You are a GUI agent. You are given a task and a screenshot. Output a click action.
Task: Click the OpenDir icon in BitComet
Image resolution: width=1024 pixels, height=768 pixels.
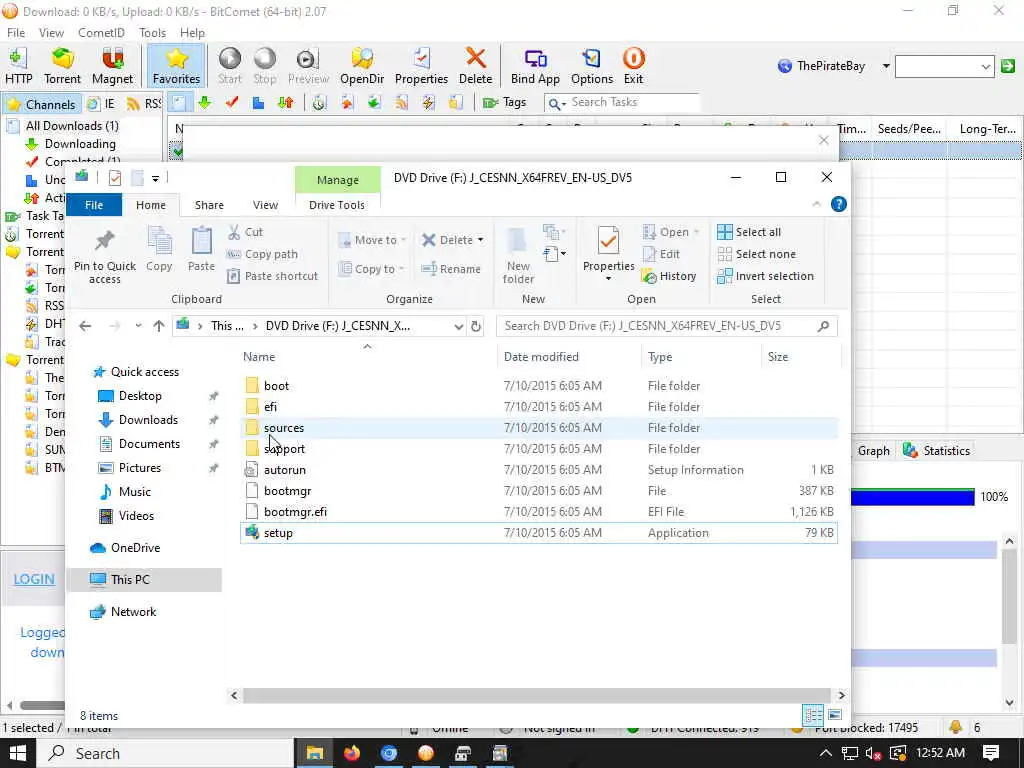click(362, 66)
